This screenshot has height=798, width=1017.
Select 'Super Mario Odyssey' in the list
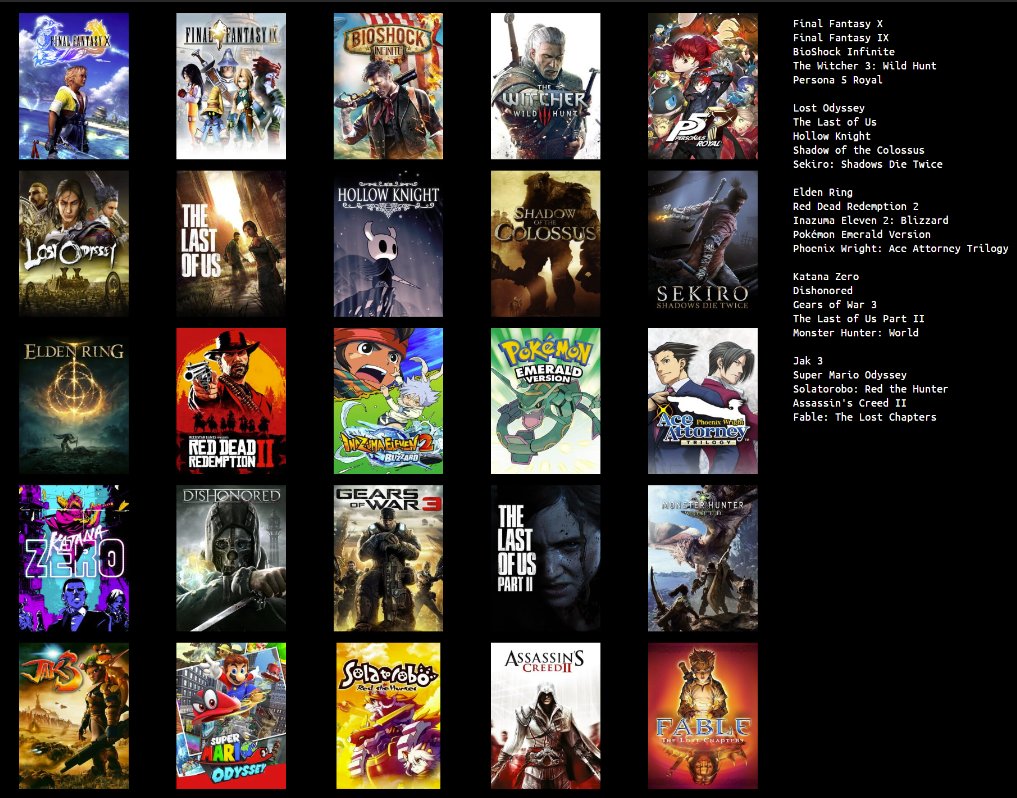tap(850, 375)
